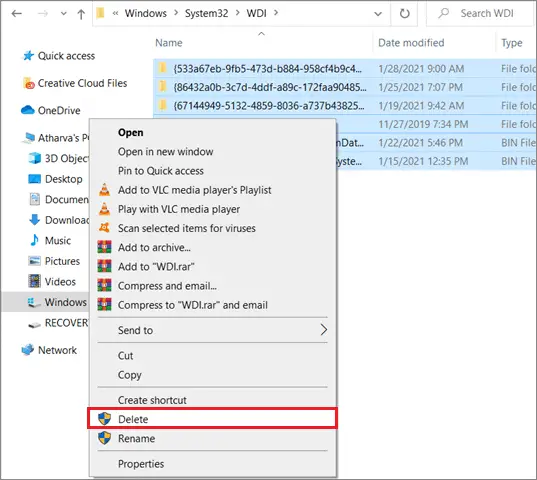Click folder icon of {67144949 row
Screen dimensions: 537x480
click(x=163, y=105)
